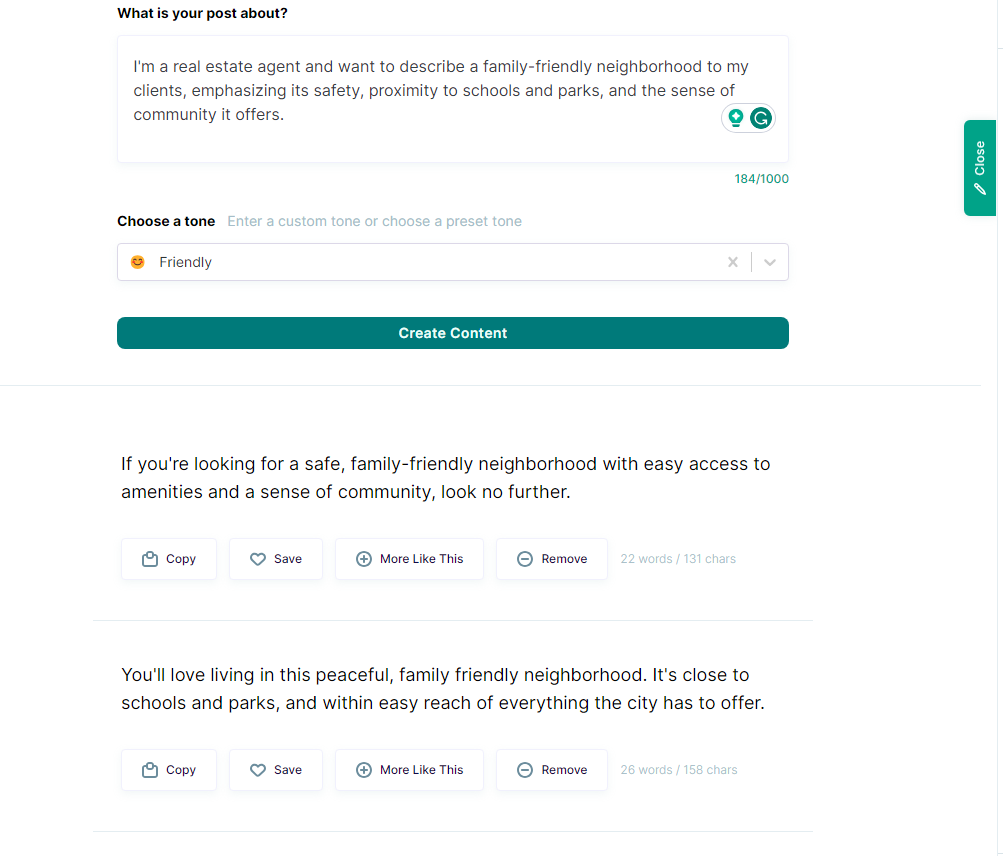Click the first generated text about amenities

point(446,478)
